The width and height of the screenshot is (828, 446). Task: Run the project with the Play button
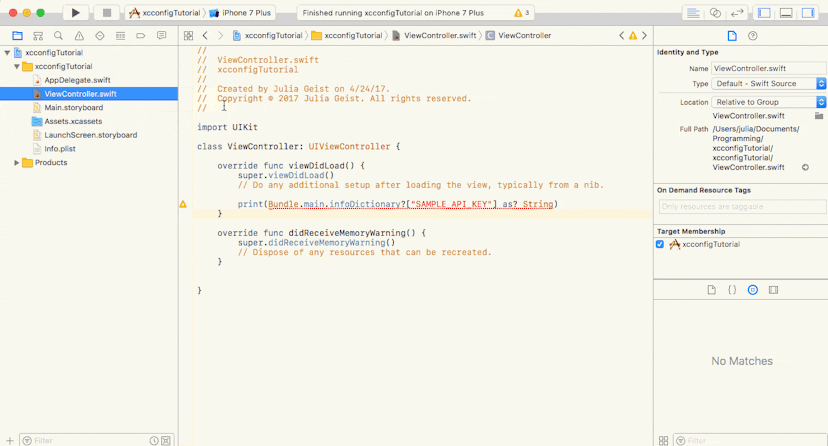coord(76,13)
